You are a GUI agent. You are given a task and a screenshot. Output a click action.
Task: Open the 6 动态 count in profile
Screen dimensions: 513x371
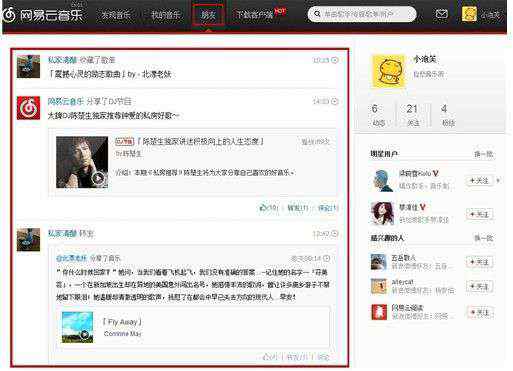[x=378, y=115]
